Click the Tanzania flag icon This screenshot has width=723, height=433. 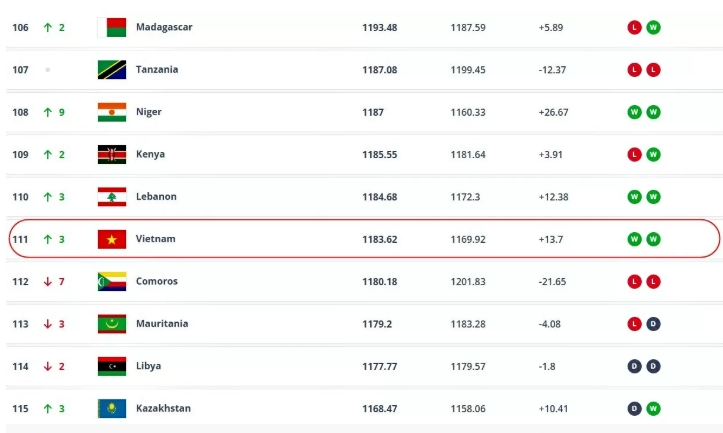click(112, 70)
